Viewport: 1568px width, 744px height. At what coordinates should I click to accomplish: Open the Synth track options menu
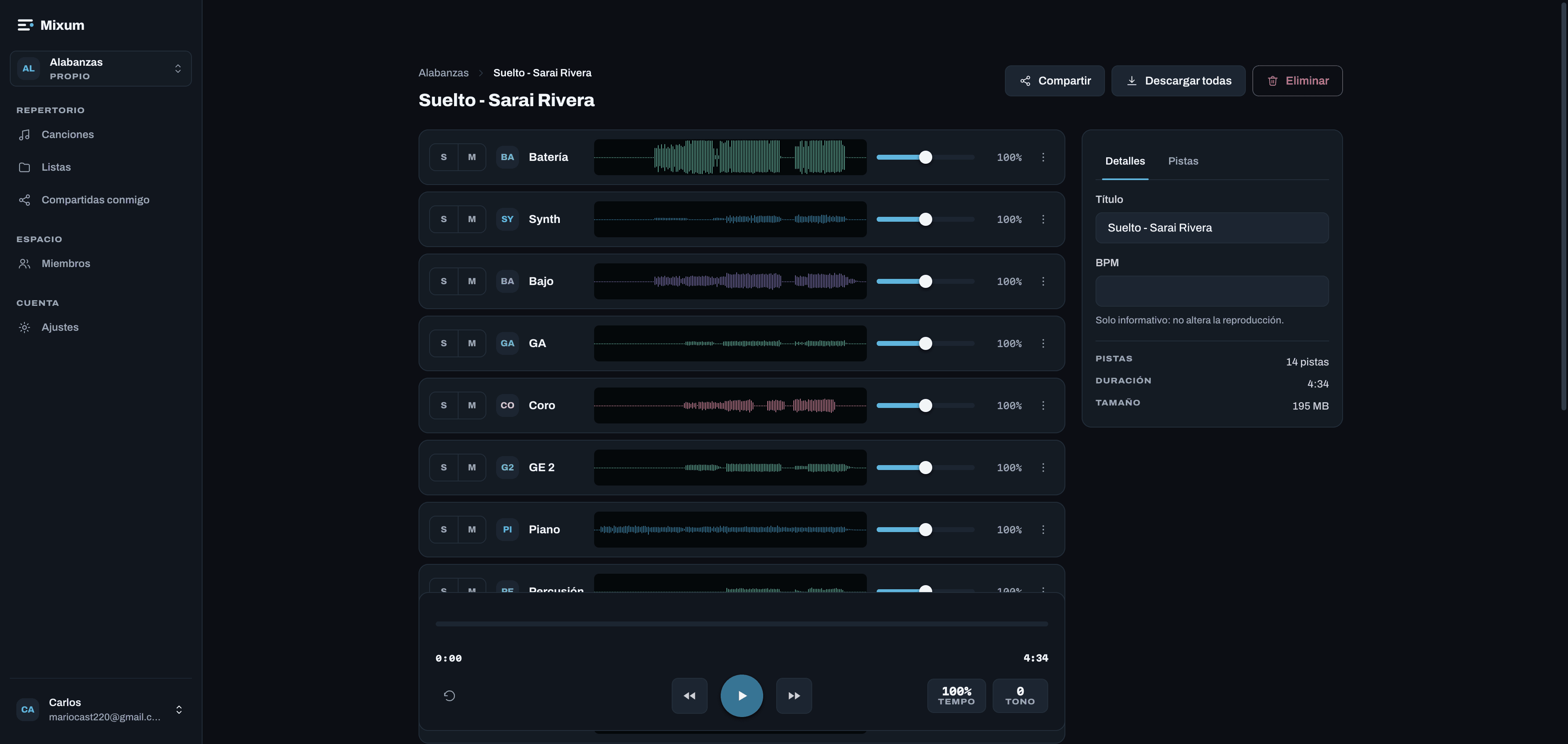[x=1043, y=219]
